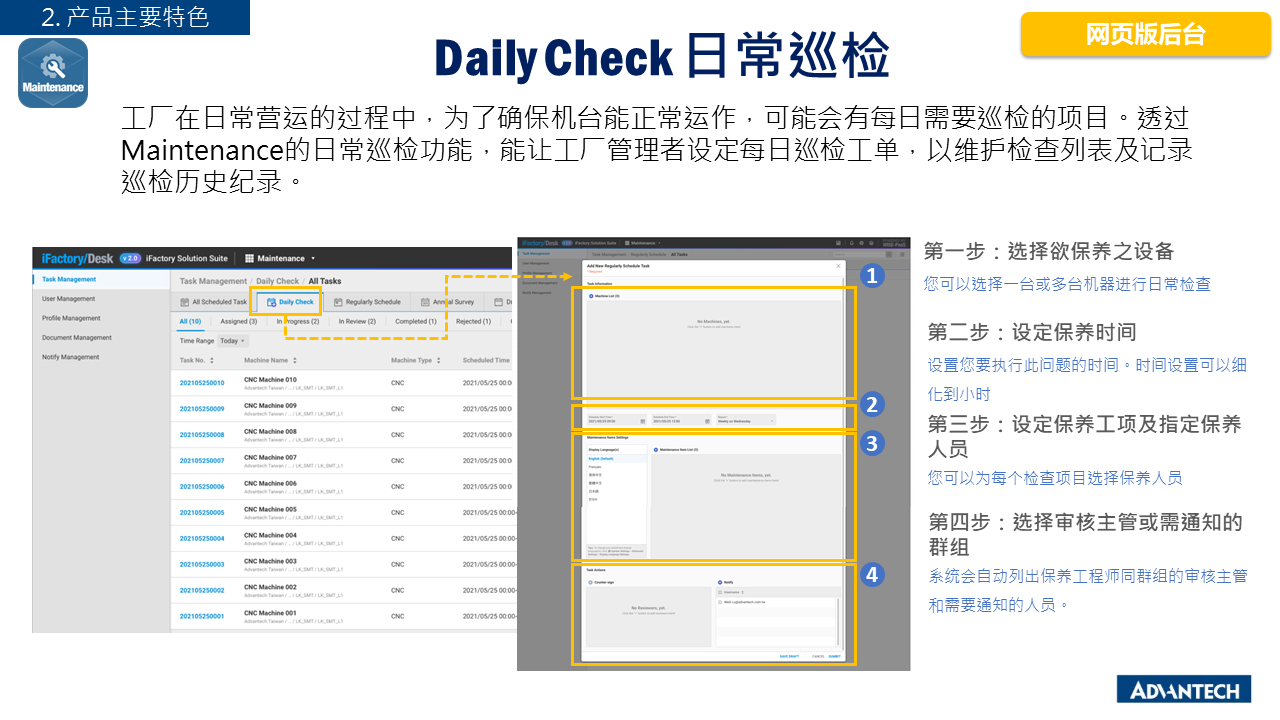1280x720 pixels.
Task: Sort the table by Task No.
Action: click(212, 360)
